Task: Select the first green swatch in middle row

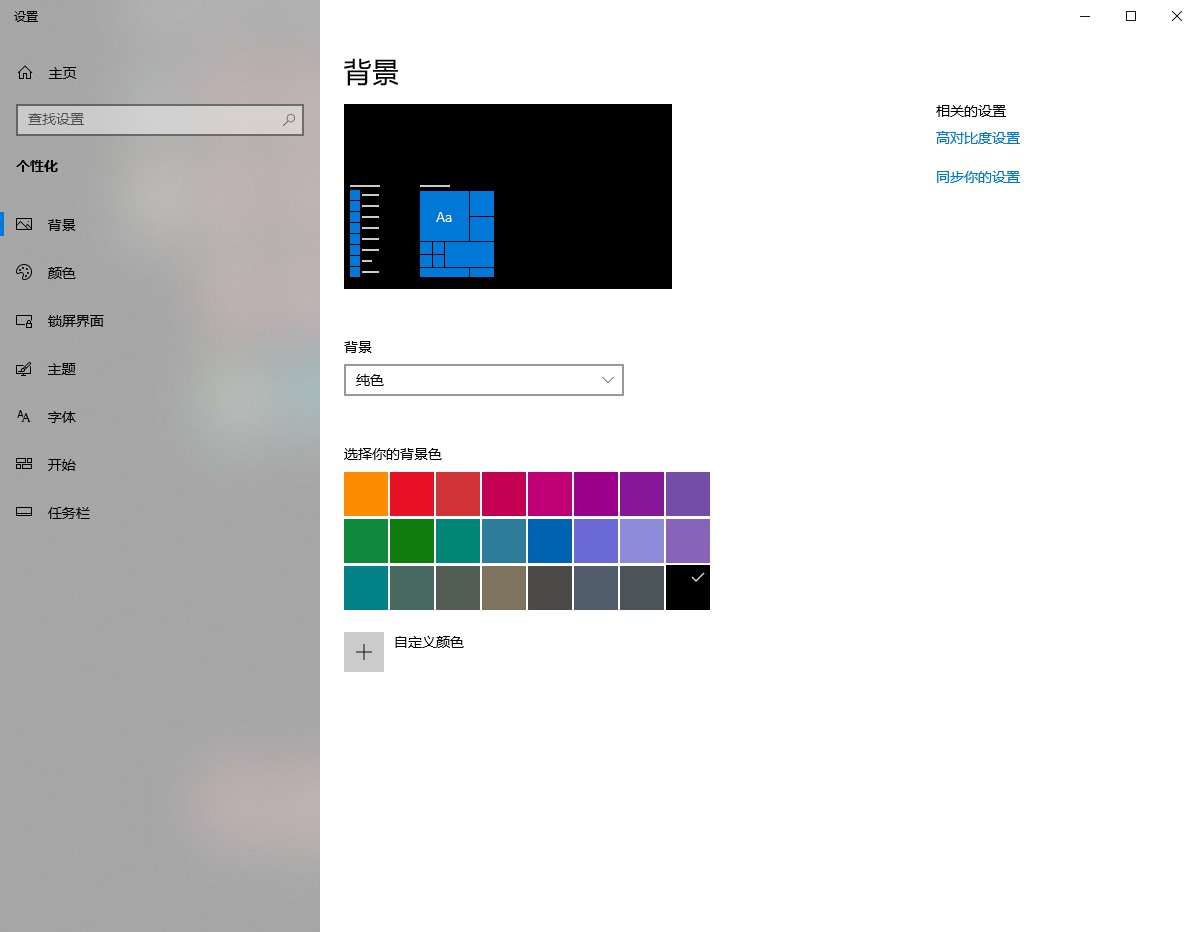Action: pos(366,541)
